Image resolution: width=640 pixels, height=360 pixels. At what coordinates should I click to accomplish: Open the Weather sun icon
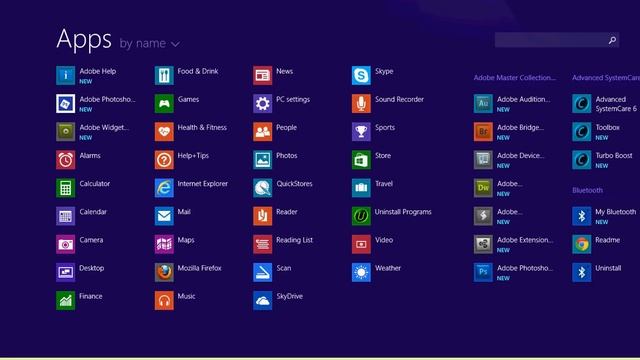click(x=361, y=272)
